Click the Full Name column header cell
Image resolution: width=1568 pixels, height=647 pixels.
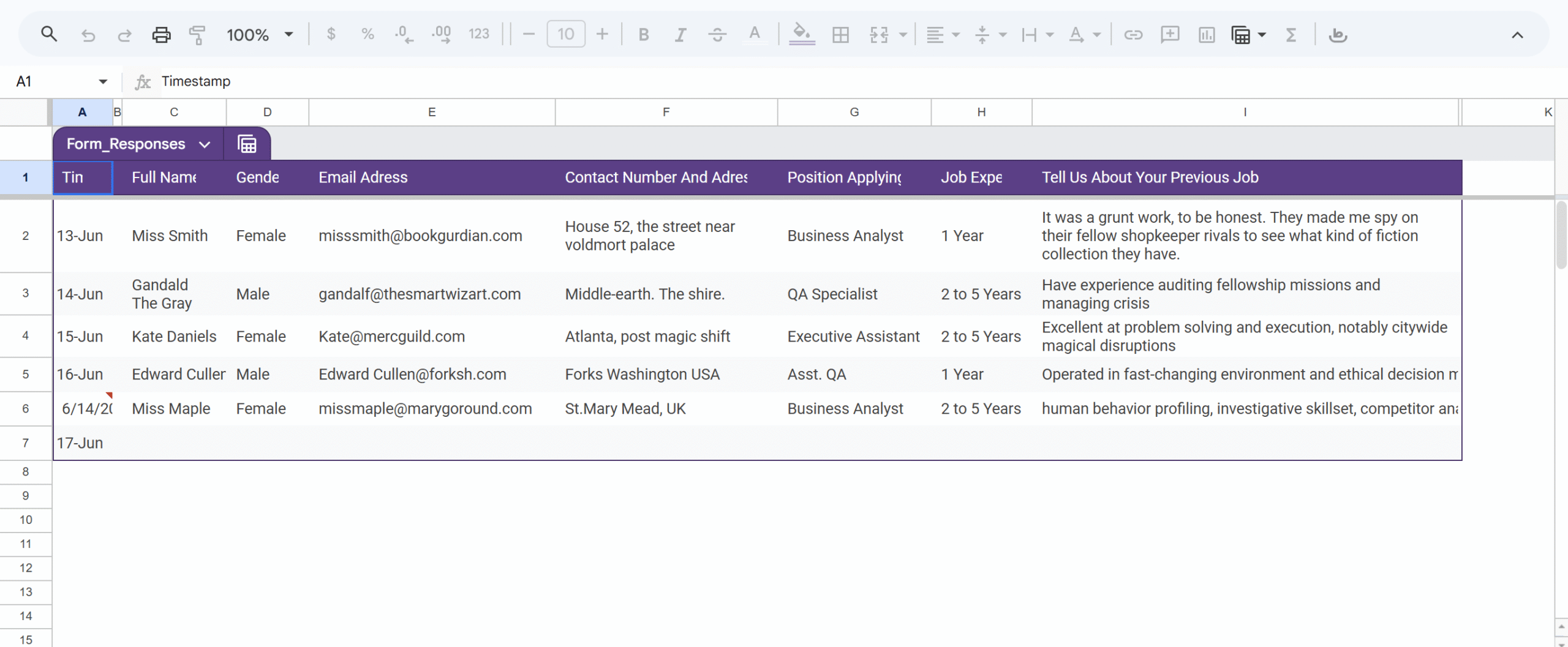click(x=174, y=178)
